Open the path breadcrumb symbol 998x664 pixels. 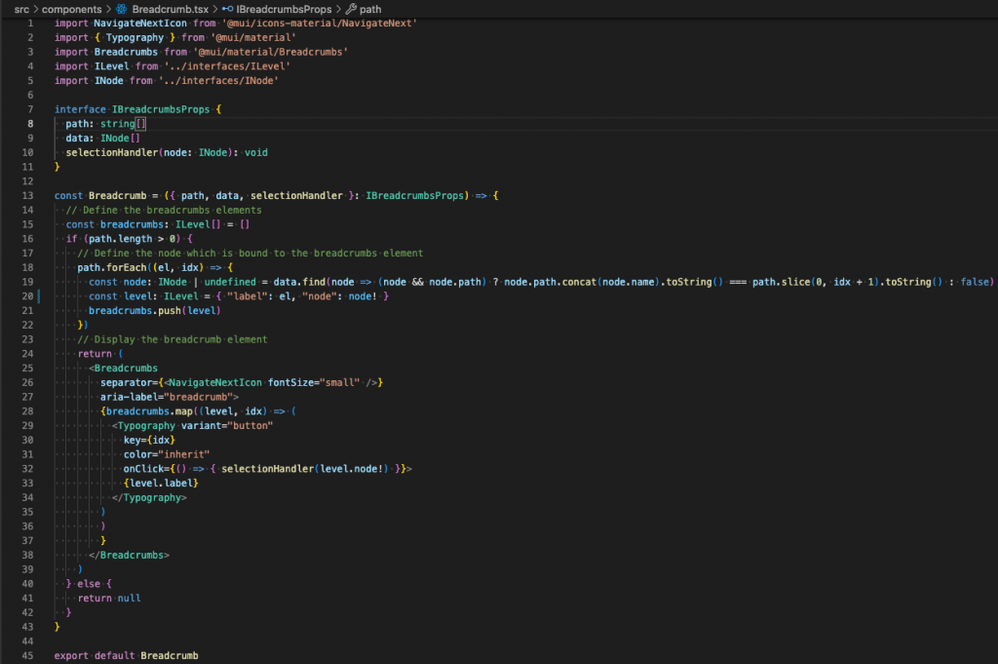pos(370,9)
